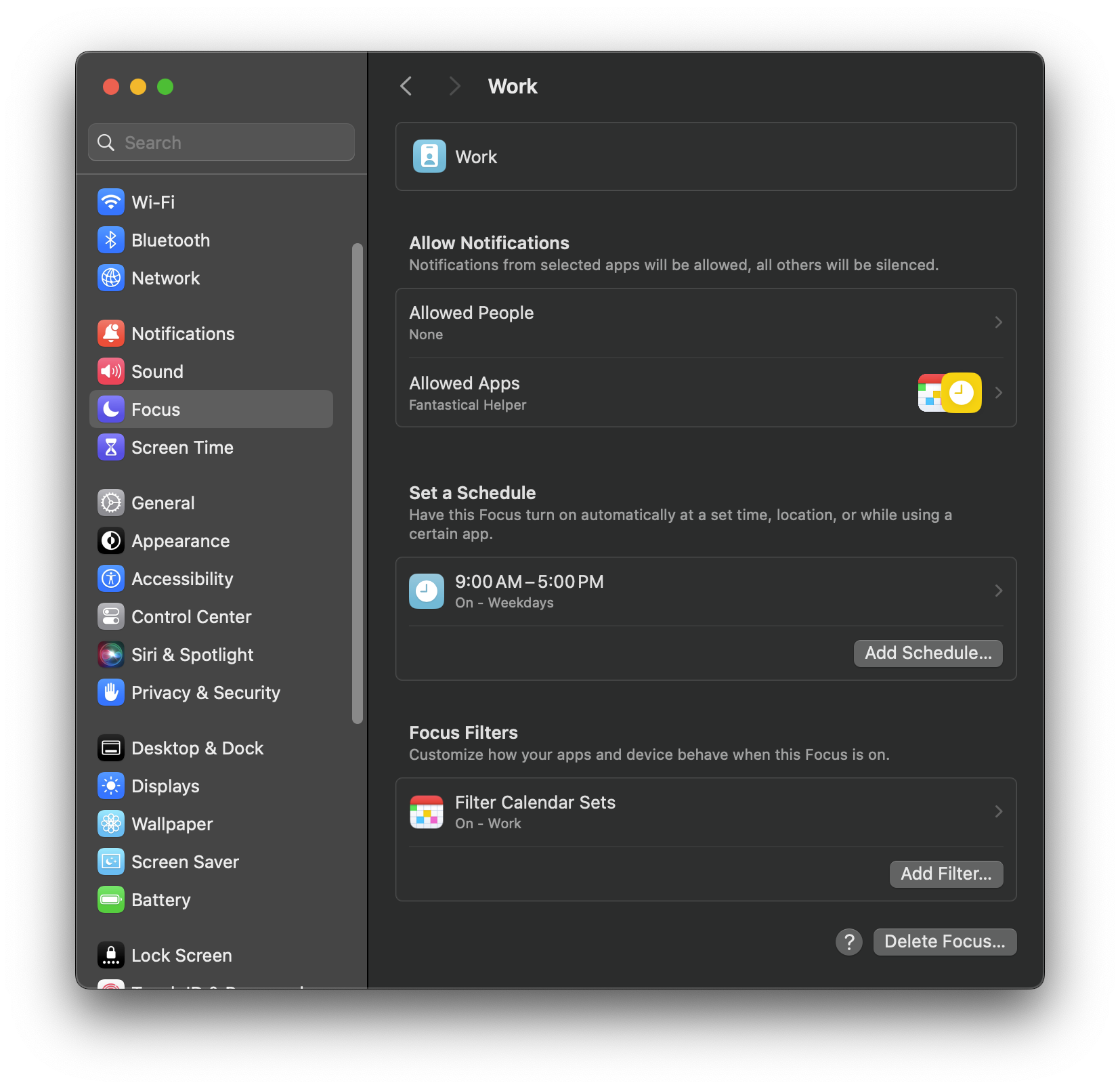Open Accessibility settings pane
The width and height of the screenshot is (1120, 1089).
pyautogui.click(x=211, y=578)
